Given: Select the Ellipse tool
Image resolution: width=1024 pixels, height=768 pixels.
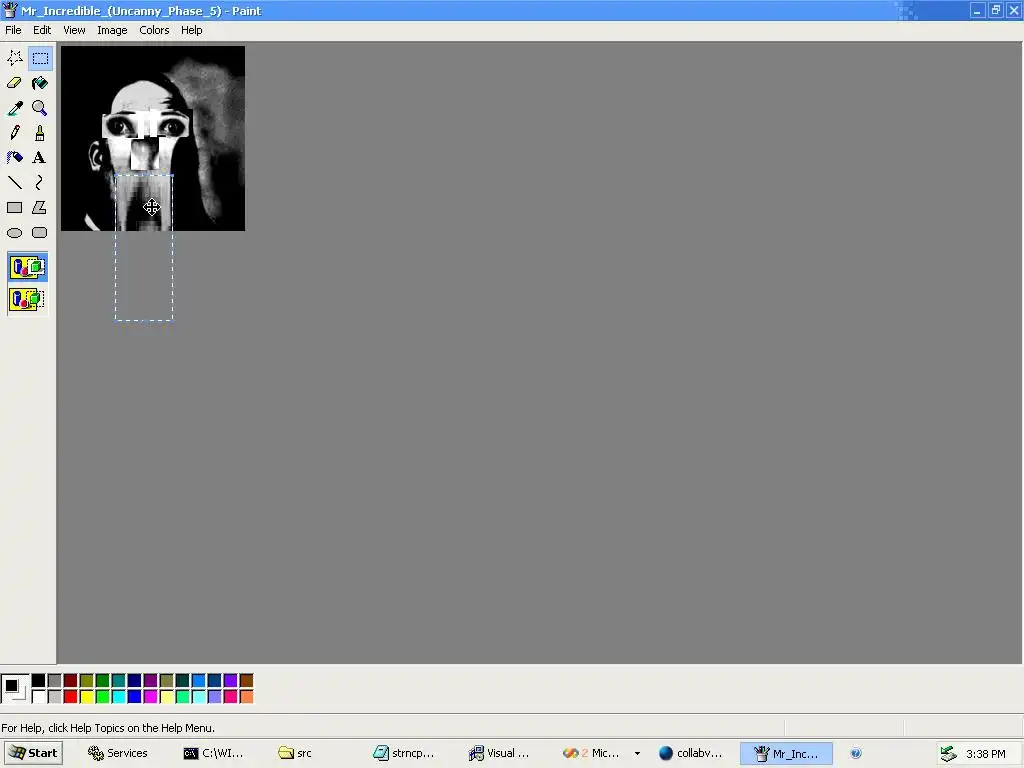Looking at the screenshot, I should coord(14,232).
